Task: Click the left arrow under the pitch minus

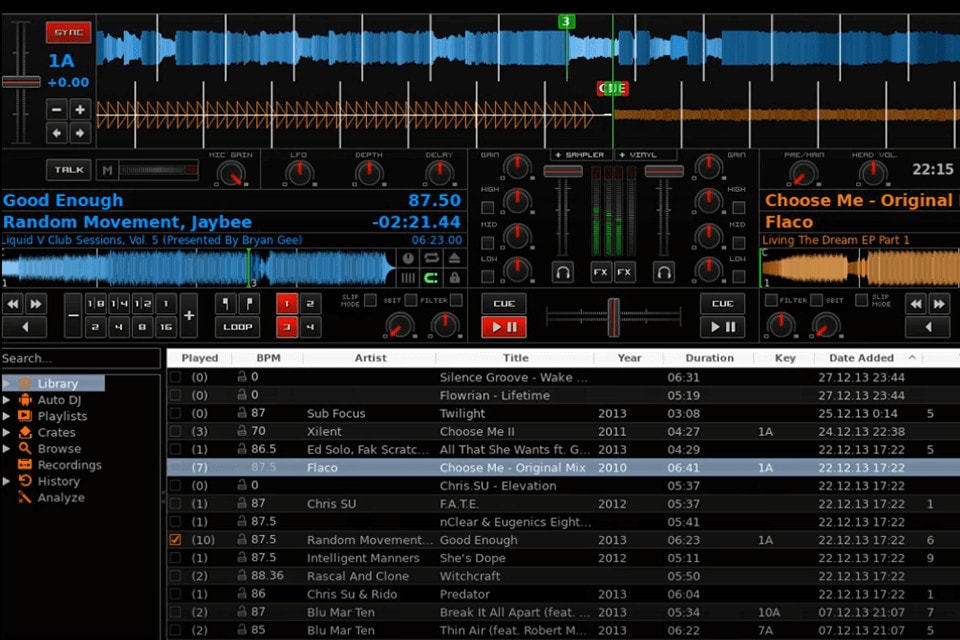Action: point(57,133)
